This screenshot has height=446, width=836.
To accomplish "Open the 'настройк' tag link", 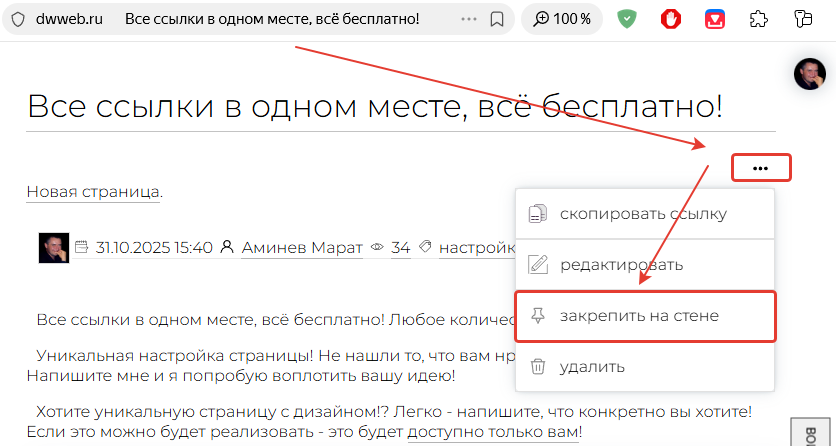I will click(477, 248).
